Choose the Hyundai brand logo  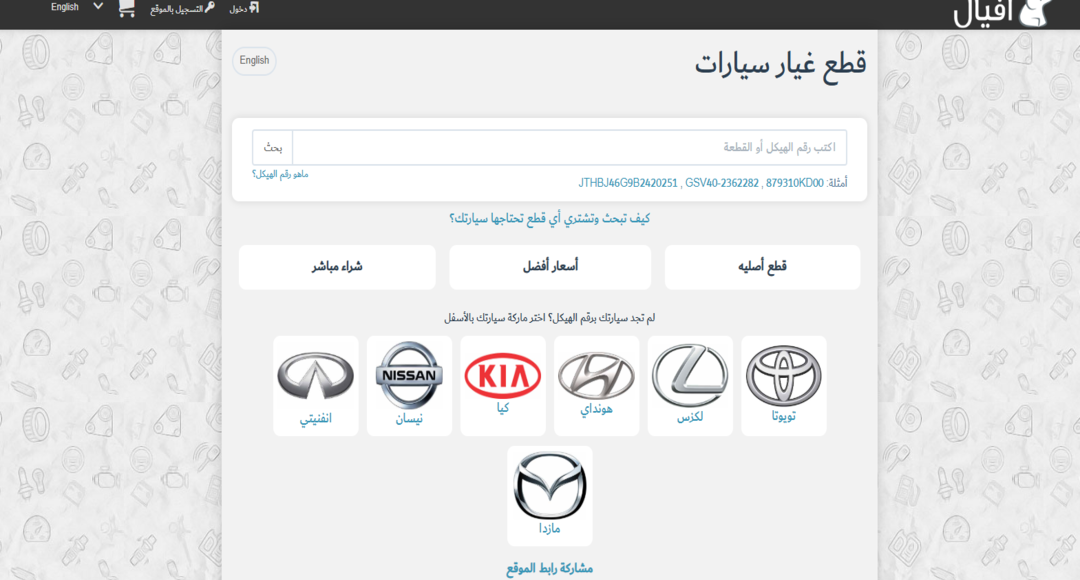(x=596, y=375)
